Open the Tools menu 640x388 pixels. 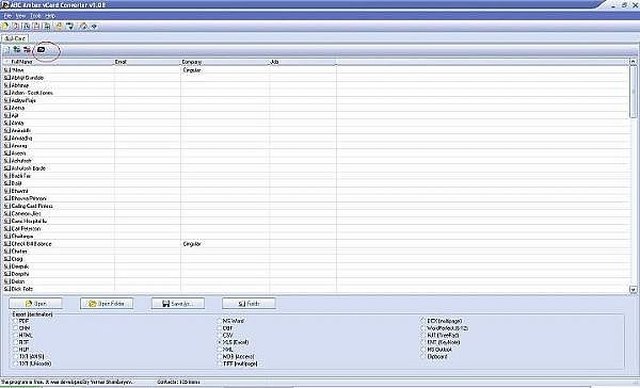click(36, 16)
